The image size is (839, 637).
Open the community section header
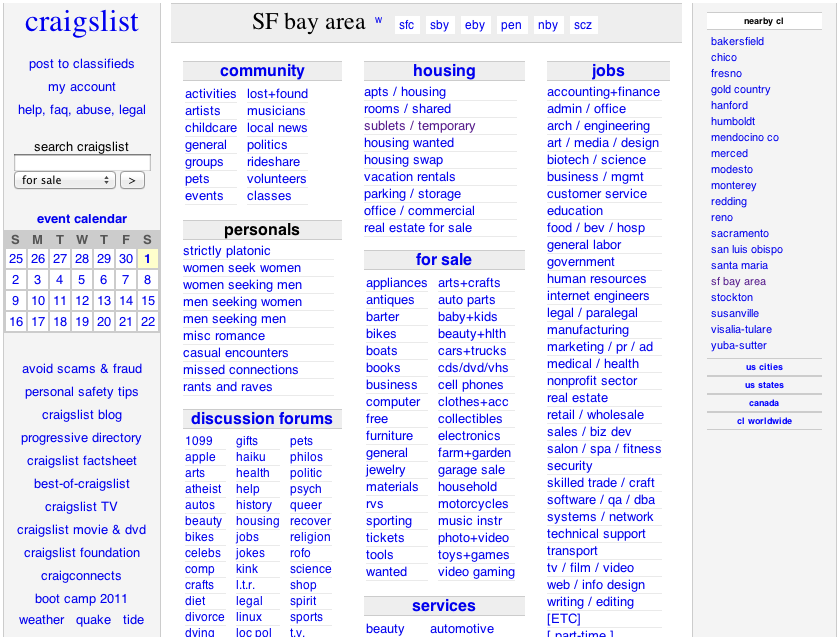point(262,71)
